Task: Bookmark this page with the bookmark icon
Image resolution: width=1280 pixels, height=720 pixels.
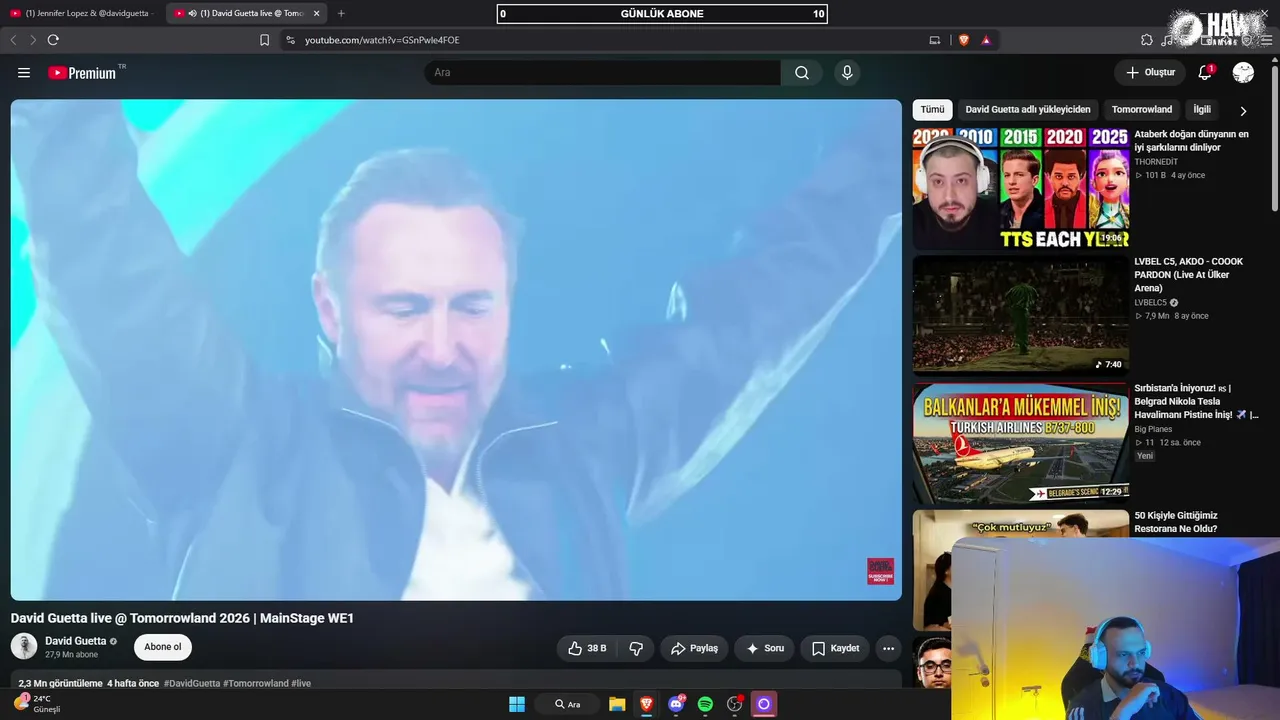Action: [x=264, y=40]
